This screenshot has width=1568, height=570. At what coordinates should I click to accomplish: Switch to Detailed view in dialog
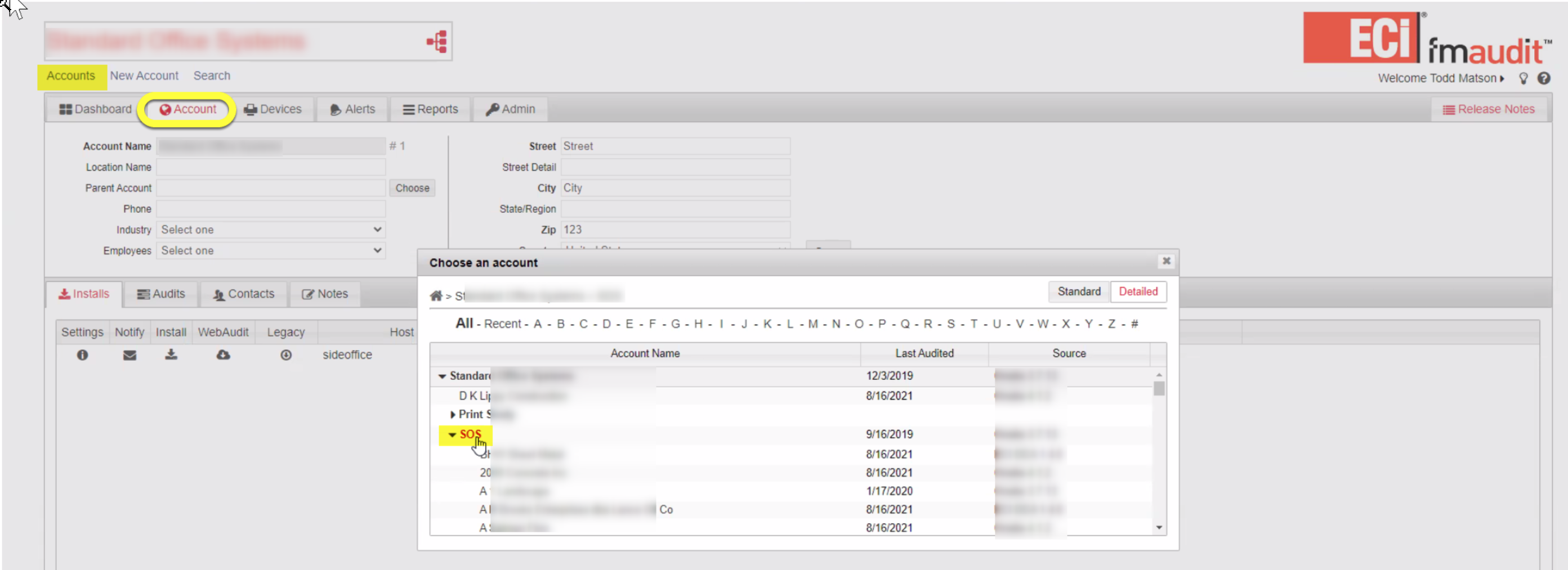(1138, 291)
